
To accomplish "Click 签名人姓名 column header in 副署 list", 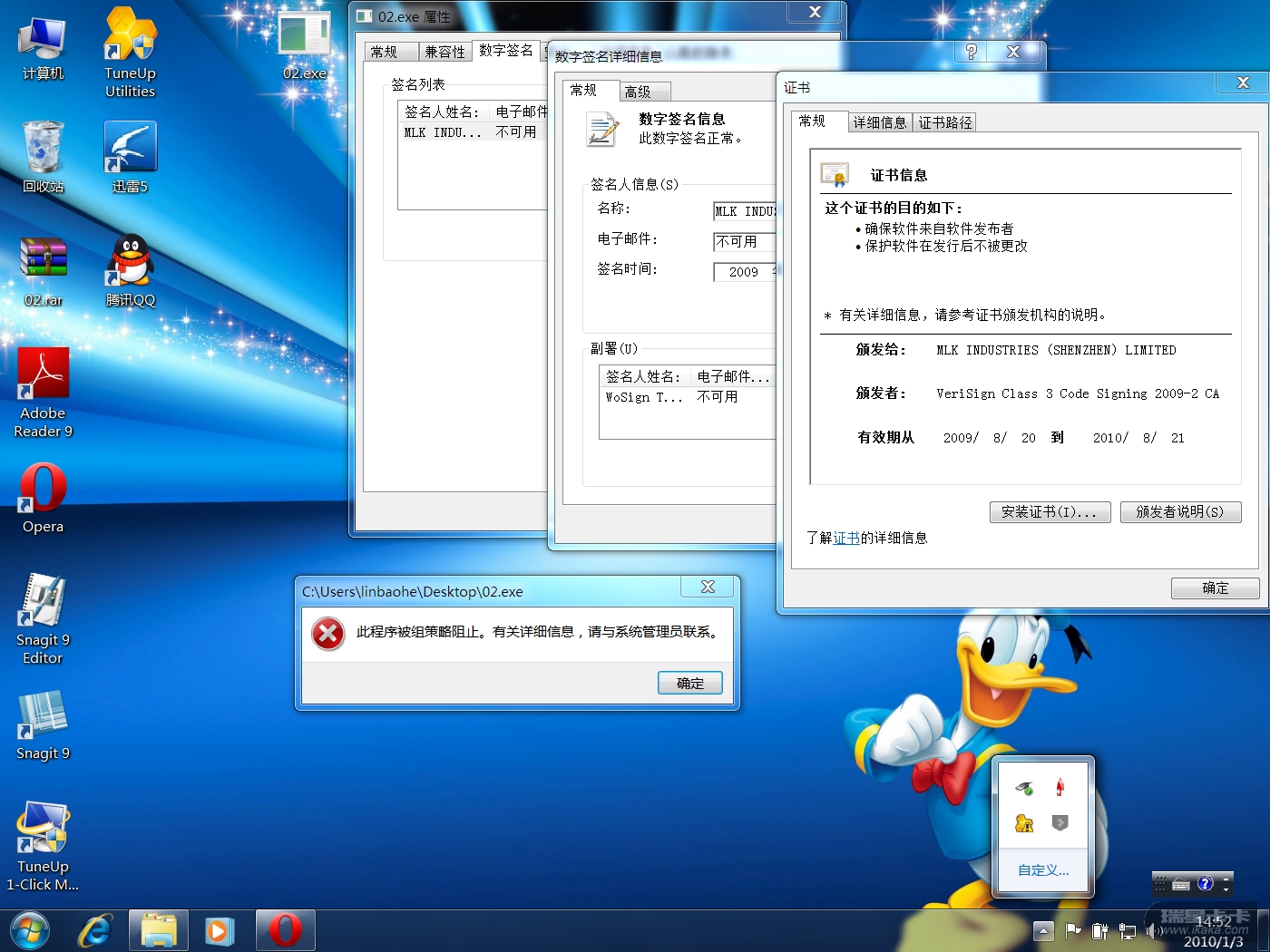I will click(644, 376).
